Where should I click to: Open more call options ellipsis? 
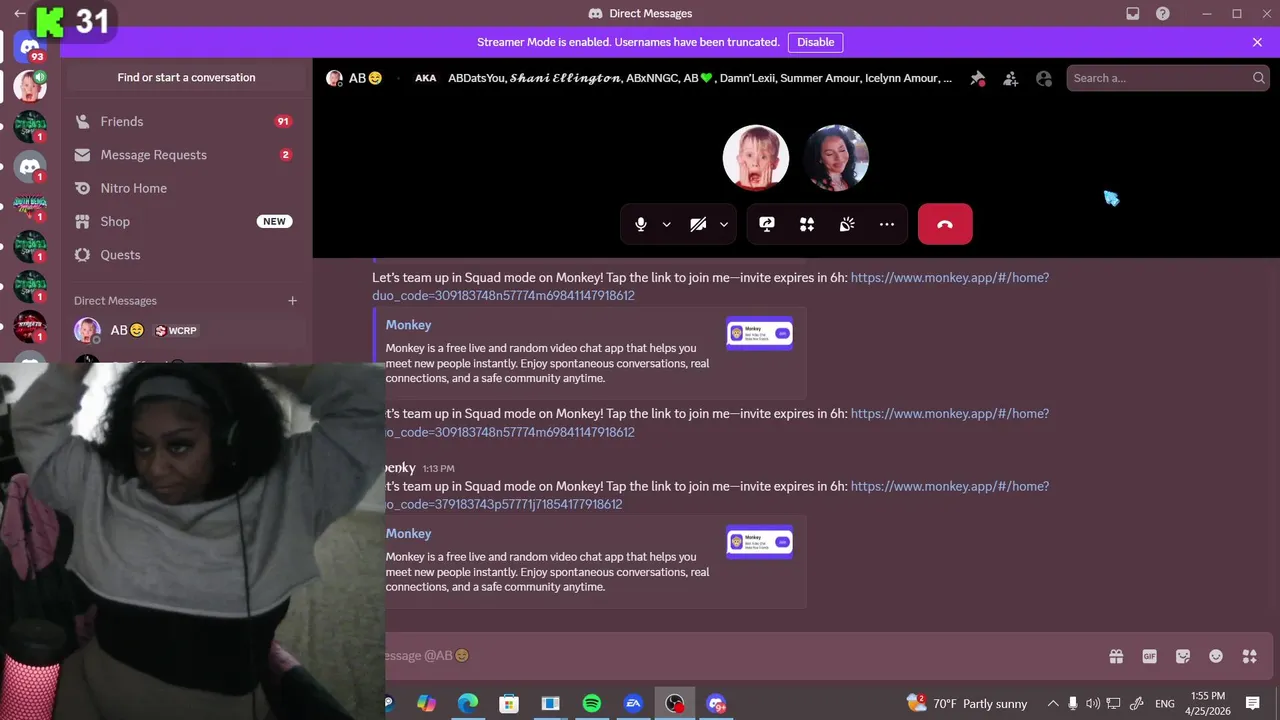coord(887,224)
